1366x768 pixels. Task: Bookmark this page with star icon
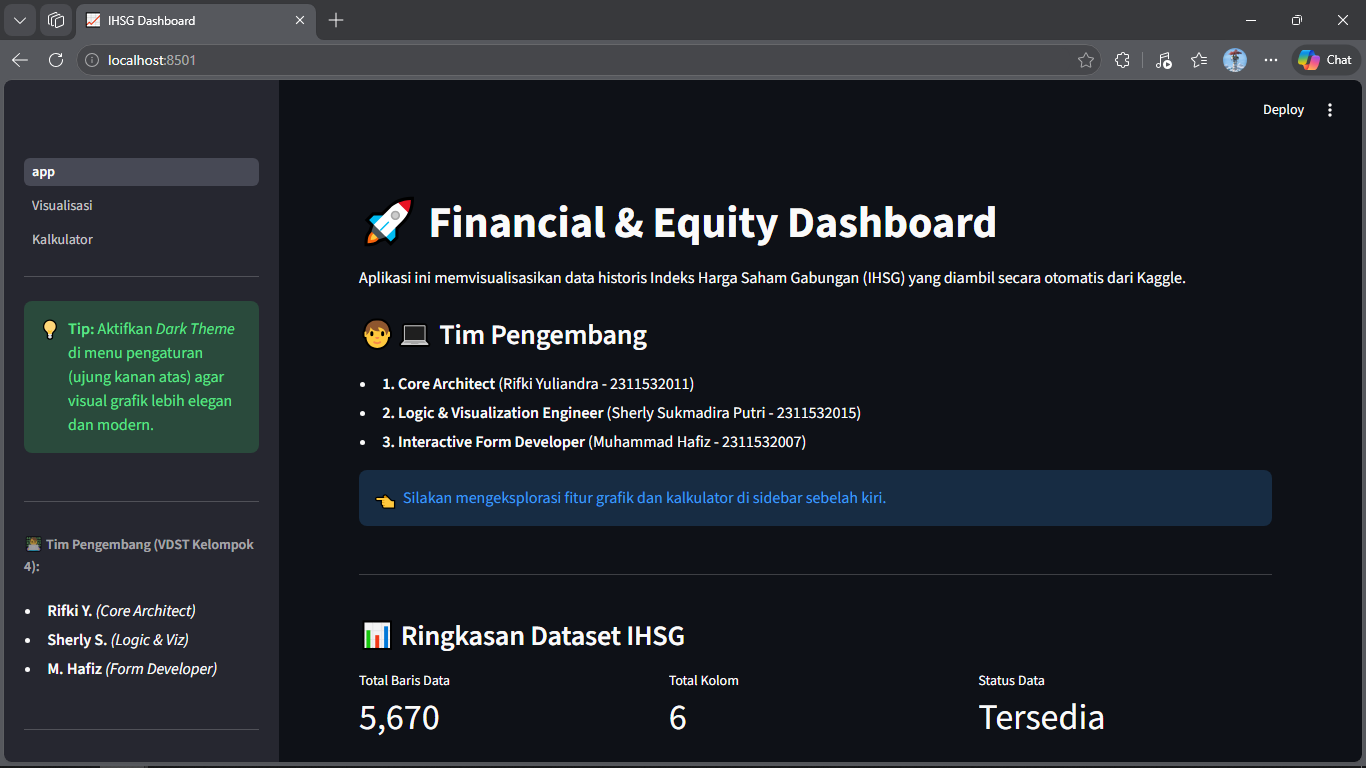click(1086, 60)
